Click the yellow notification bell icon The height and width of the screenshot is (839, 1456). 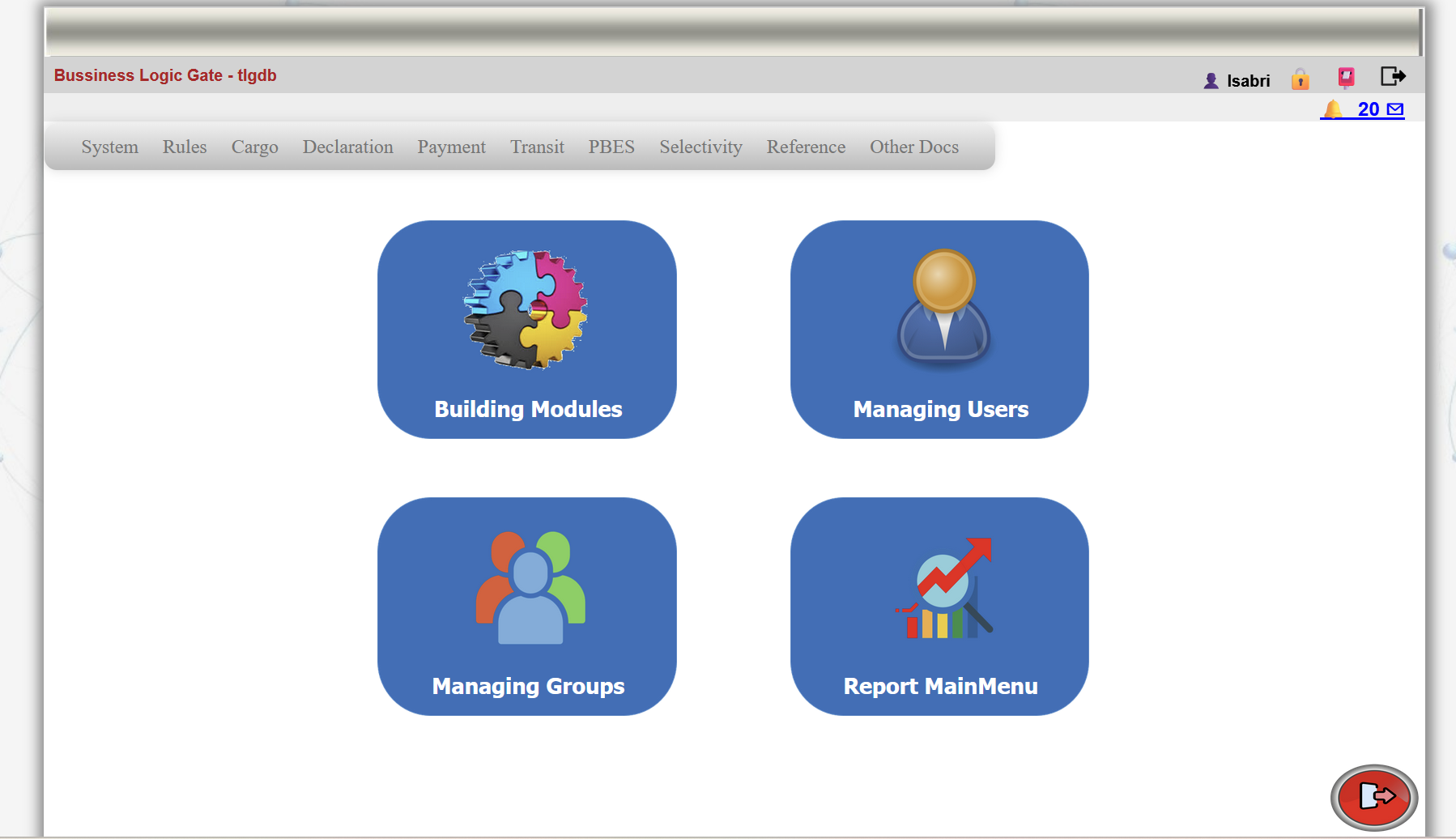(x=1333, y=109)
